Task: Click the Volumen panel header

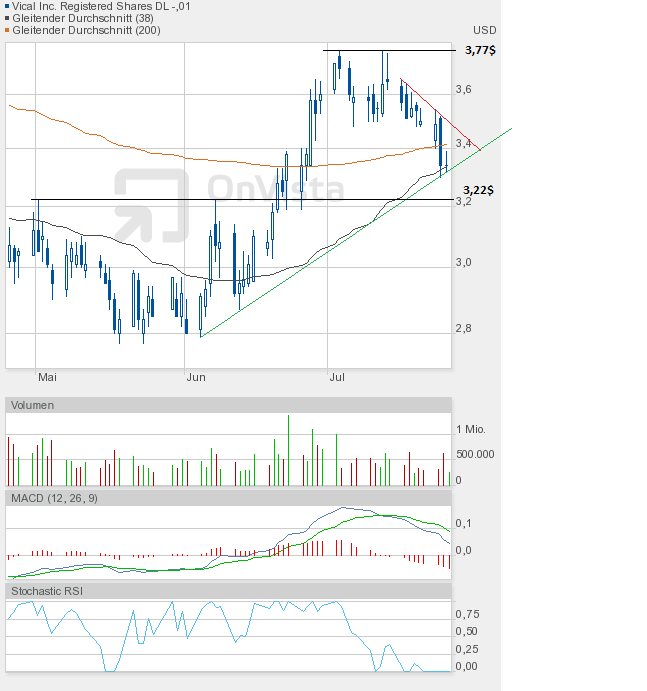Action: pyautogui.click(x=228, y=405)
